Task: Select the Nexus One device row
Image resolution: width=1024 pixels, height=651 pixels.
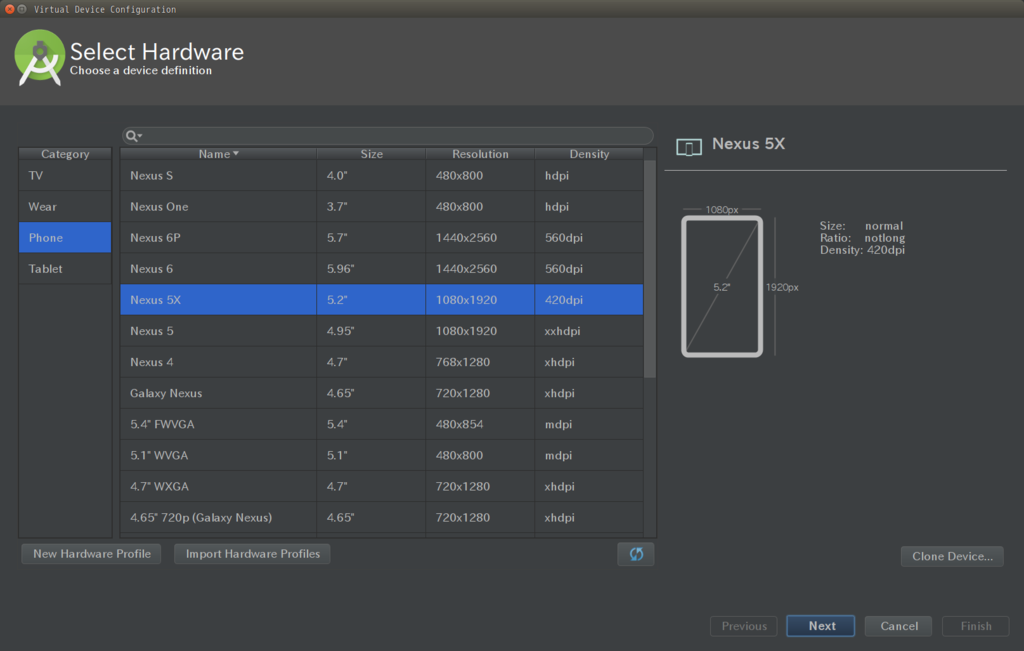Action: coord(381,206)
